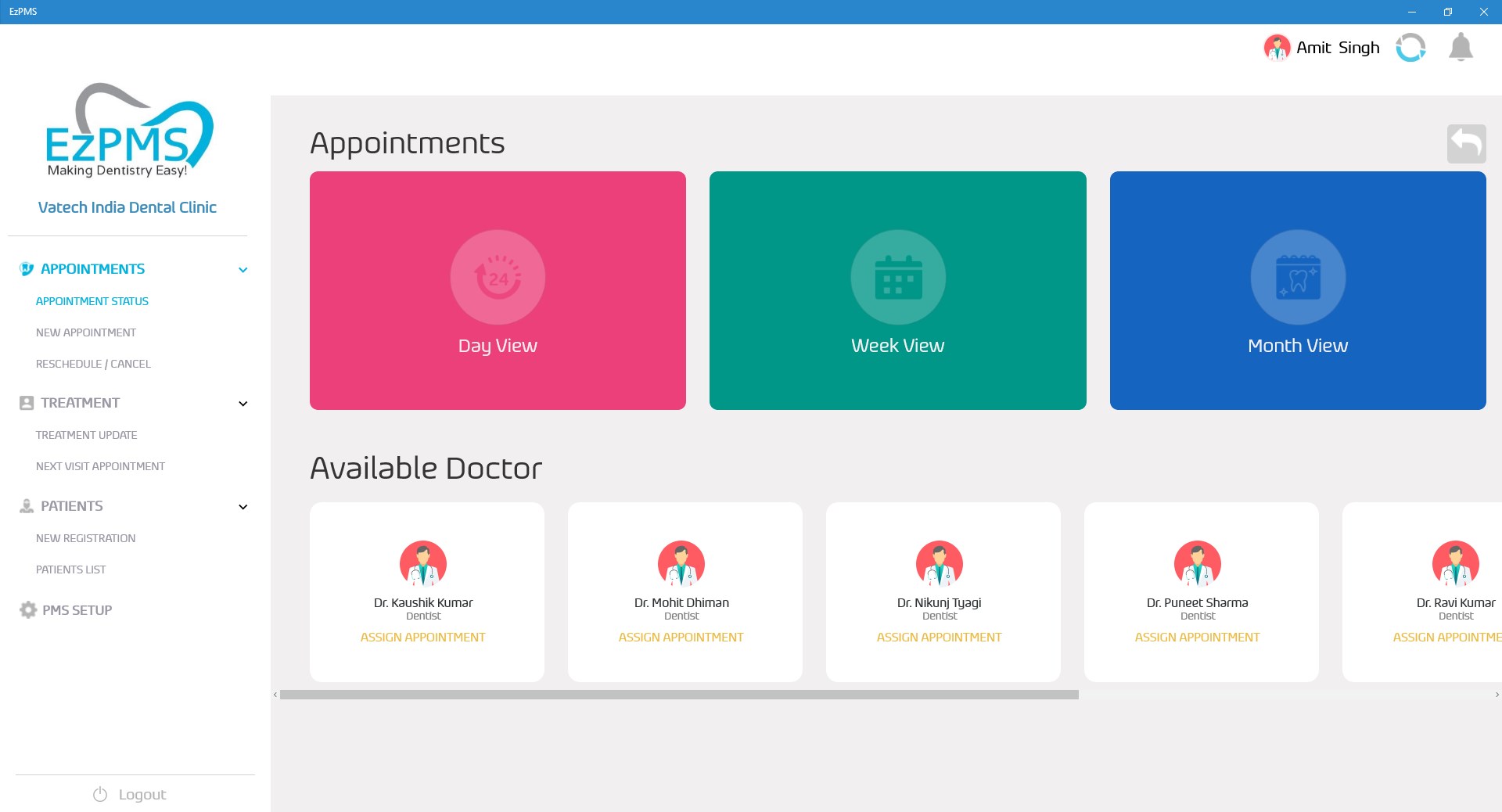1502x812 pixels.
Task: Select the Patients menu heading
Action: 71,506
